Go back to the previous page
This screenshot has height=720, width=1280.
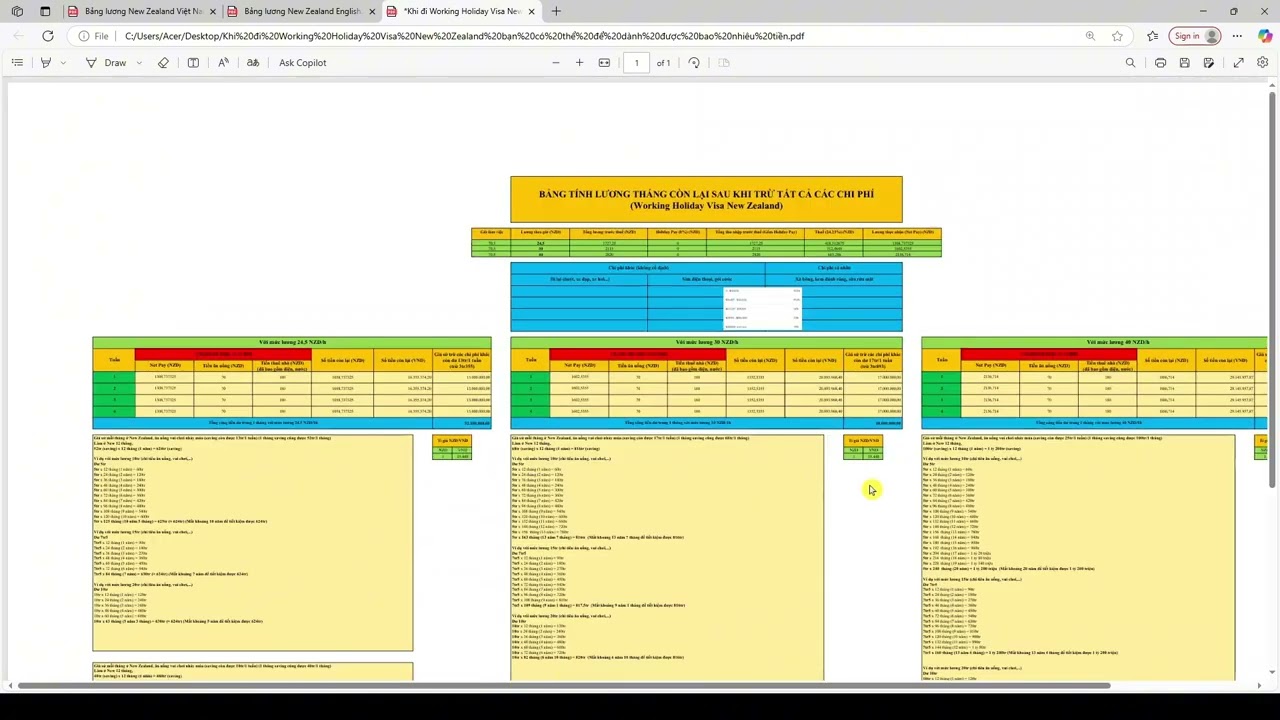[18, 36]
